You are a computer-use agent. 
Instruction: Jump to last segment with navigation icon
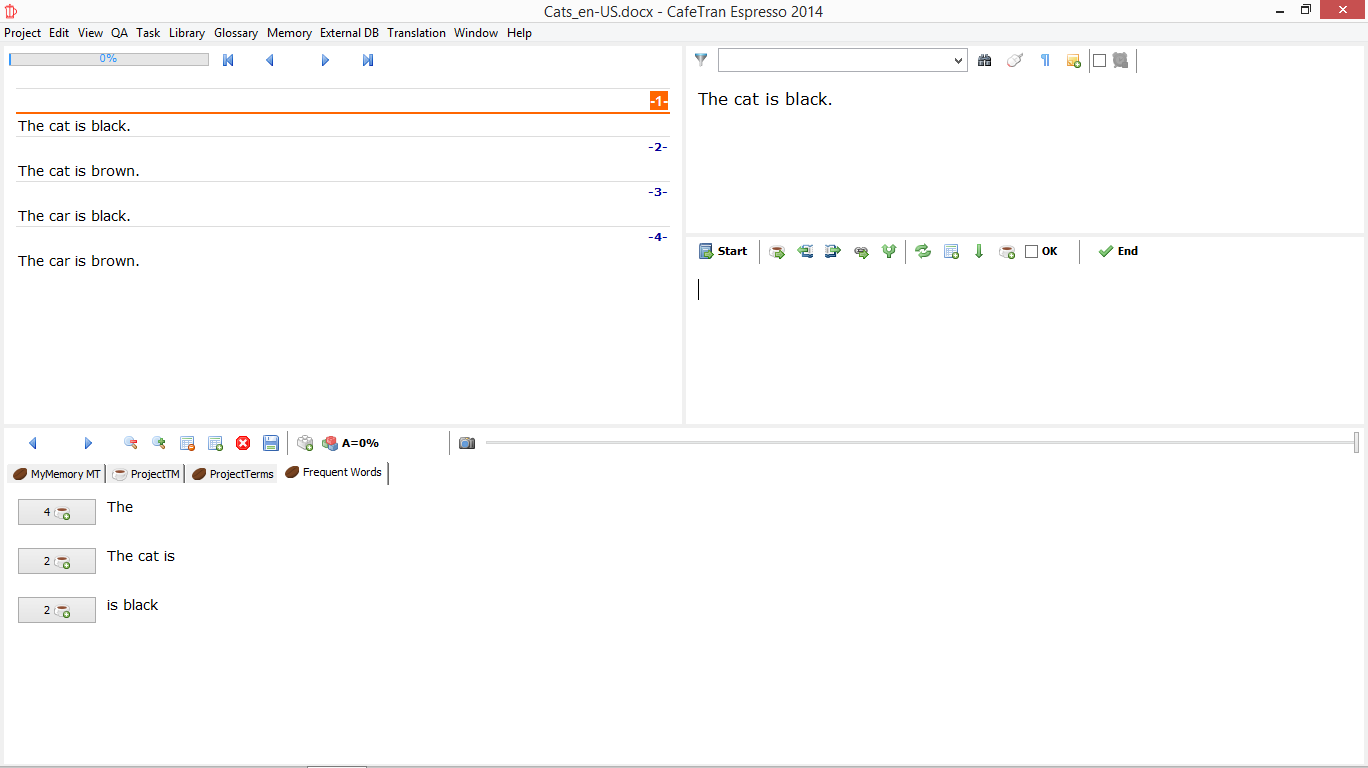(368, 61)
